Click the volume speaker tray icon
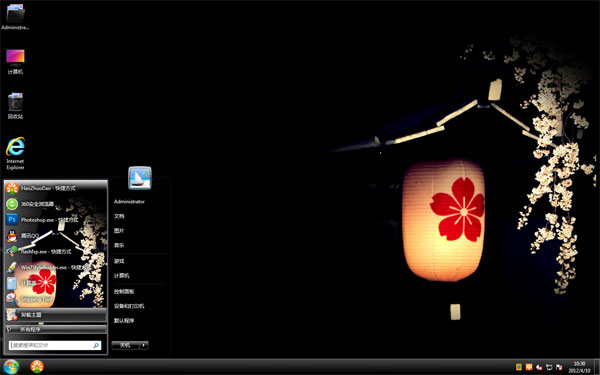600x375 pixels. (539, 367)
